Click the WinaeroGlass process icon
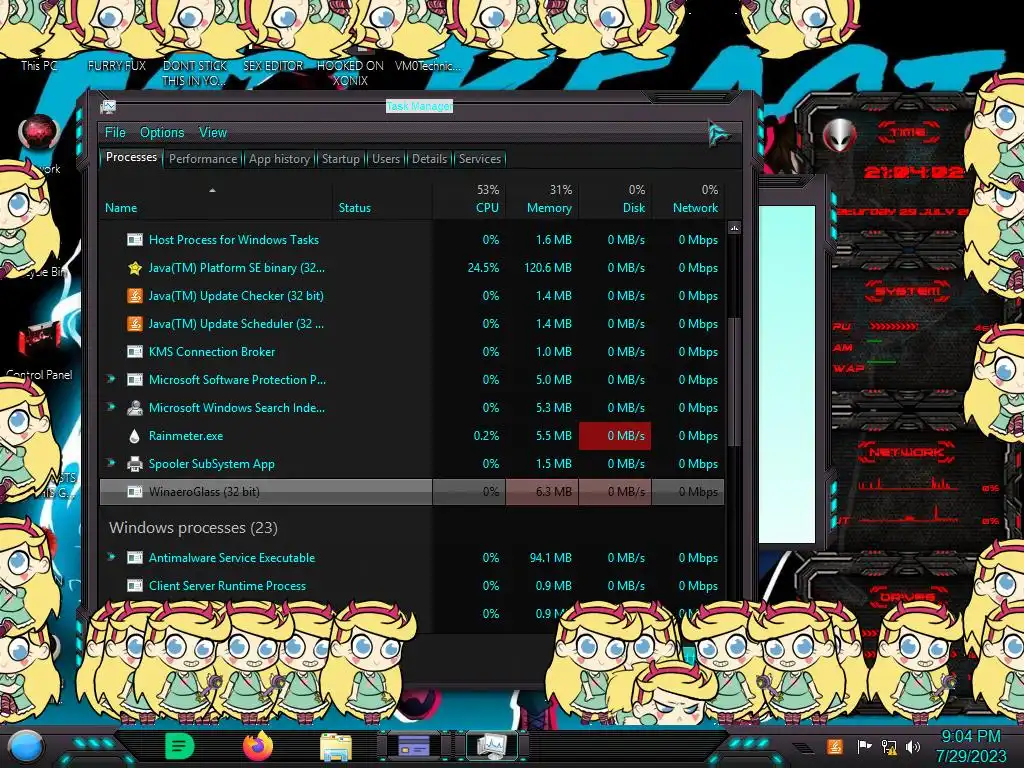 click(135, 492)
